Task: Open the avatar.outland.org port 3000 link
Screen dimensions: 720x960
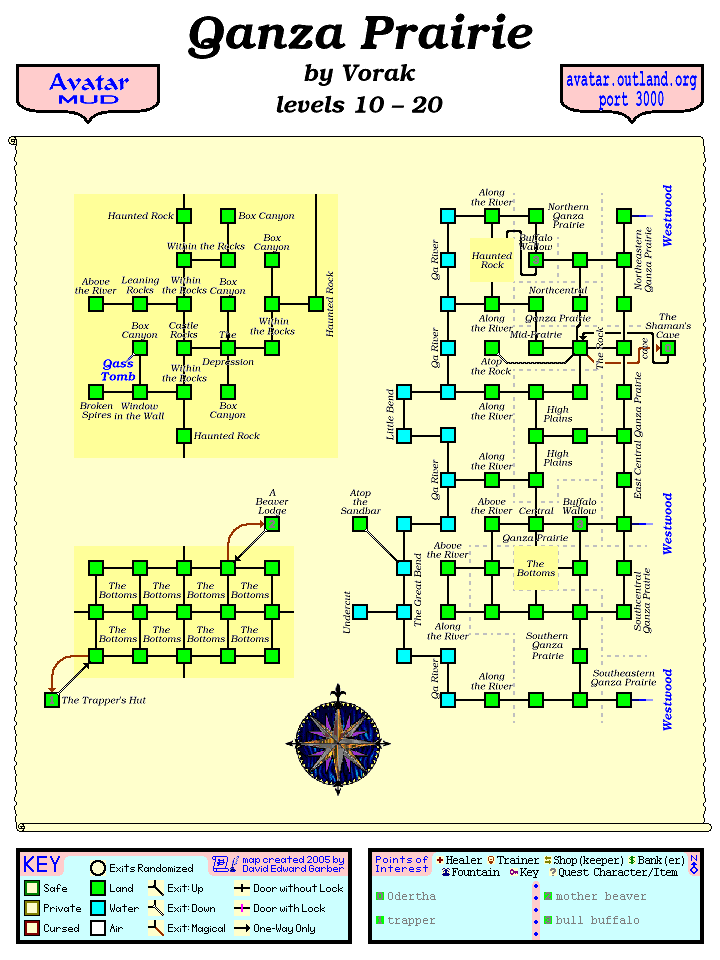Action: tap(630, 90)
